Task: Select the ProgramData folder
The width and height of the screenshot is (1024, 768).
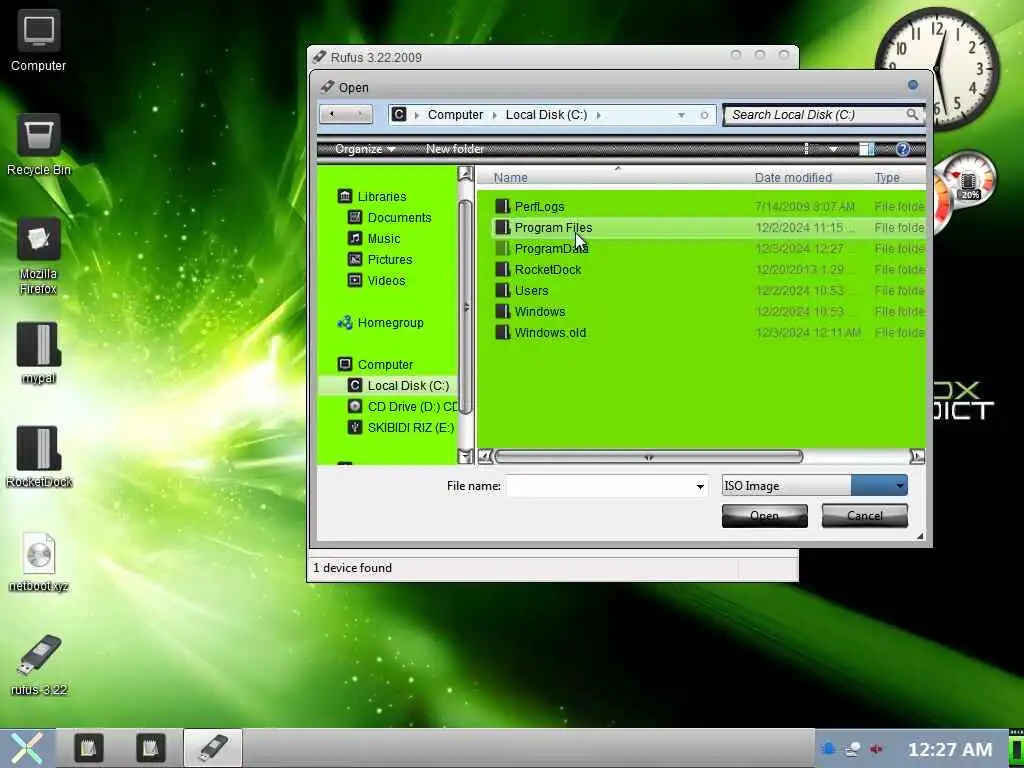Action: tap(541, 248)
